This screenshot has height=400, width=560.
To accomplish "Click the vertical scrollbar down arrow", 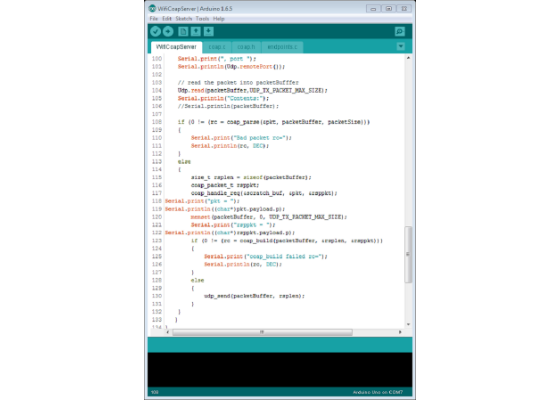I will [408, 324].
